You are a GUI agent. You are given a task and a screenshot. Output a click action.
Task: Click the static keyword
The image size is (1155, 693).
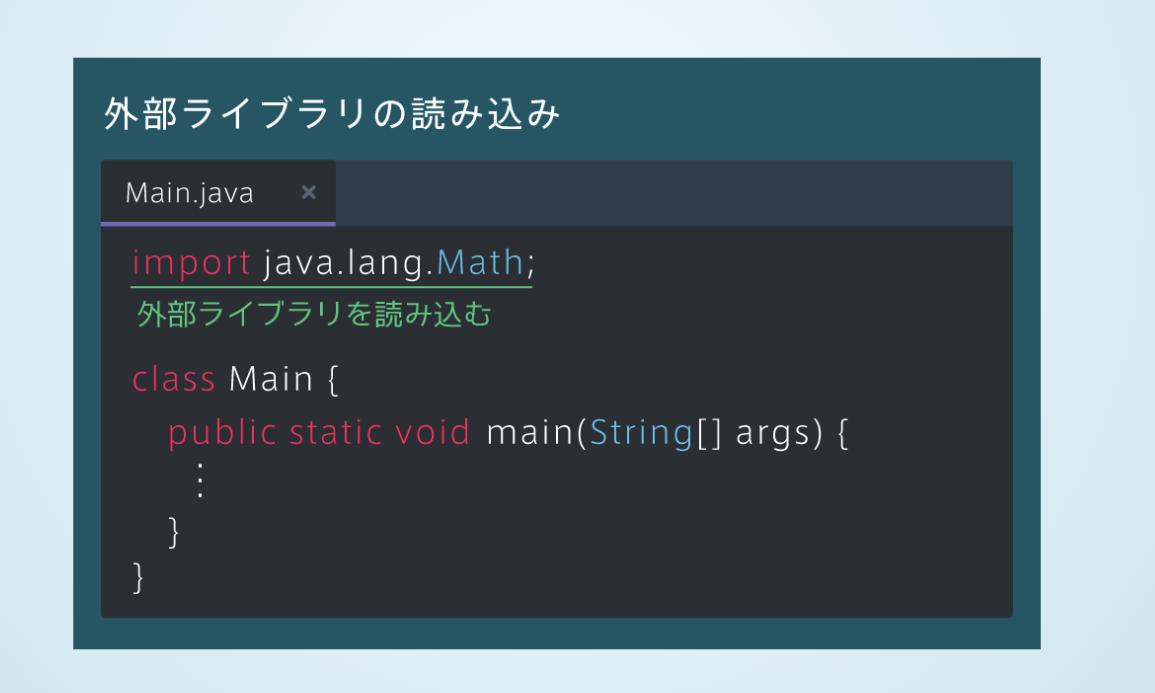click(336, 432)
